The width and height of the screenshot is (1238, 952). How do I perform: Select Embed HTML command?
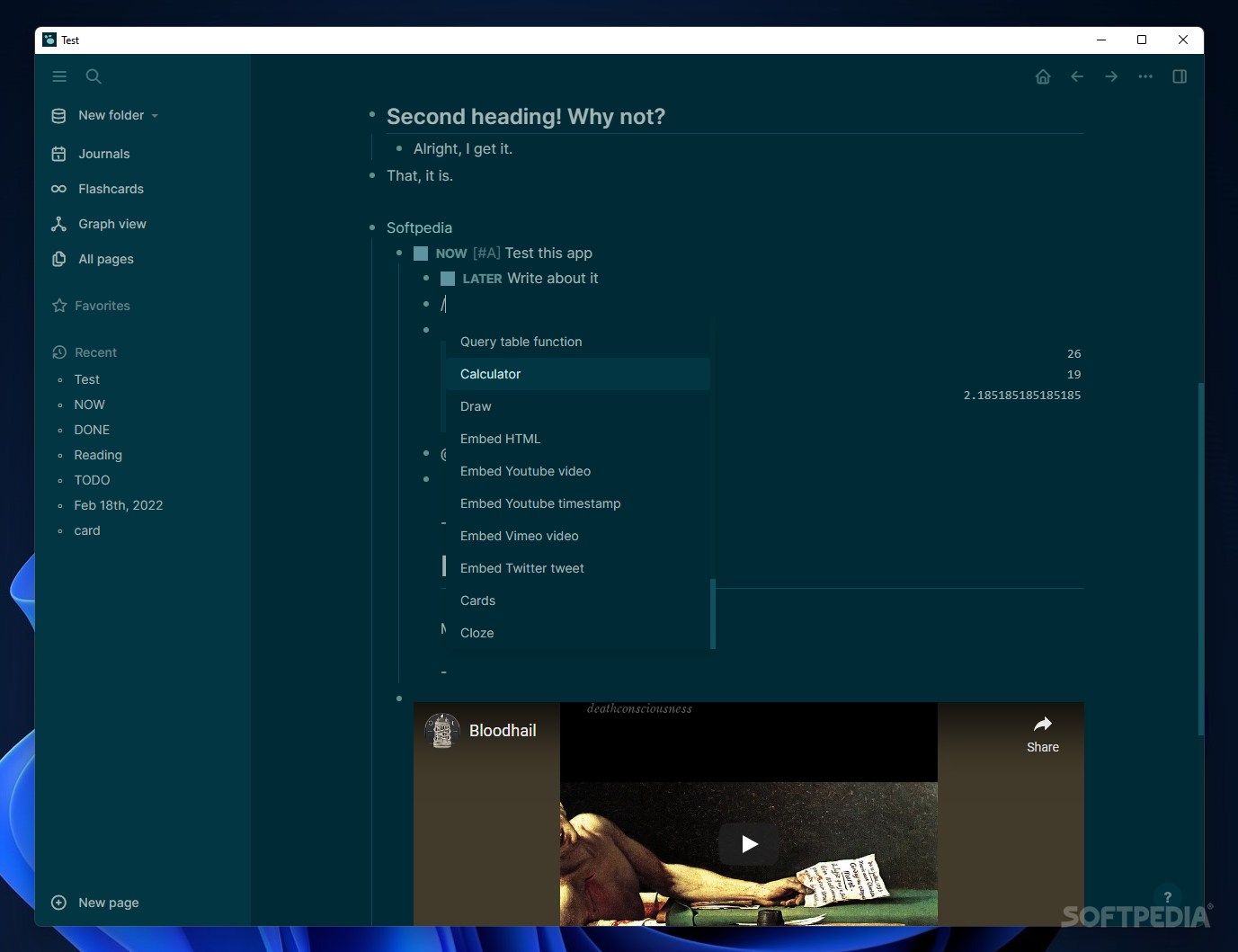pos(577,439)
